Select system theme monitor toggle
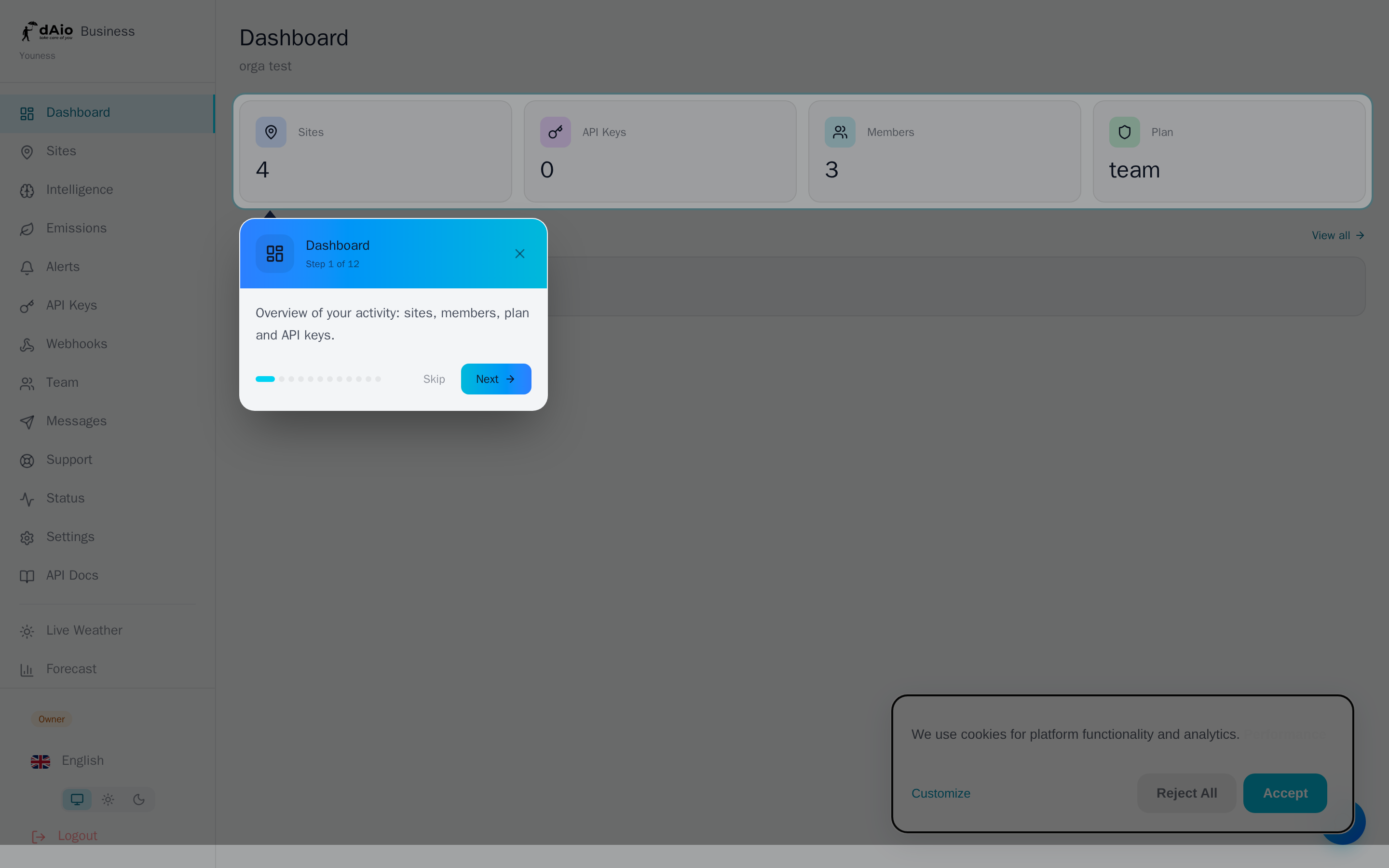1389x868 pixels. [77, 799]
